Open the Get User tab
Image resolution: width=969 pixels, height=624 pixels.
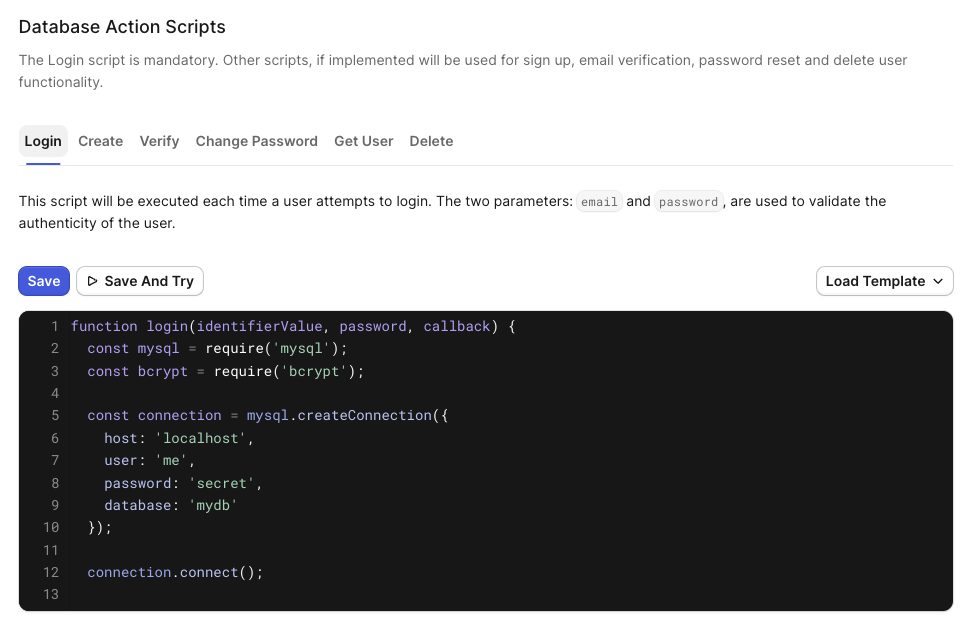(x=363, y=141)
